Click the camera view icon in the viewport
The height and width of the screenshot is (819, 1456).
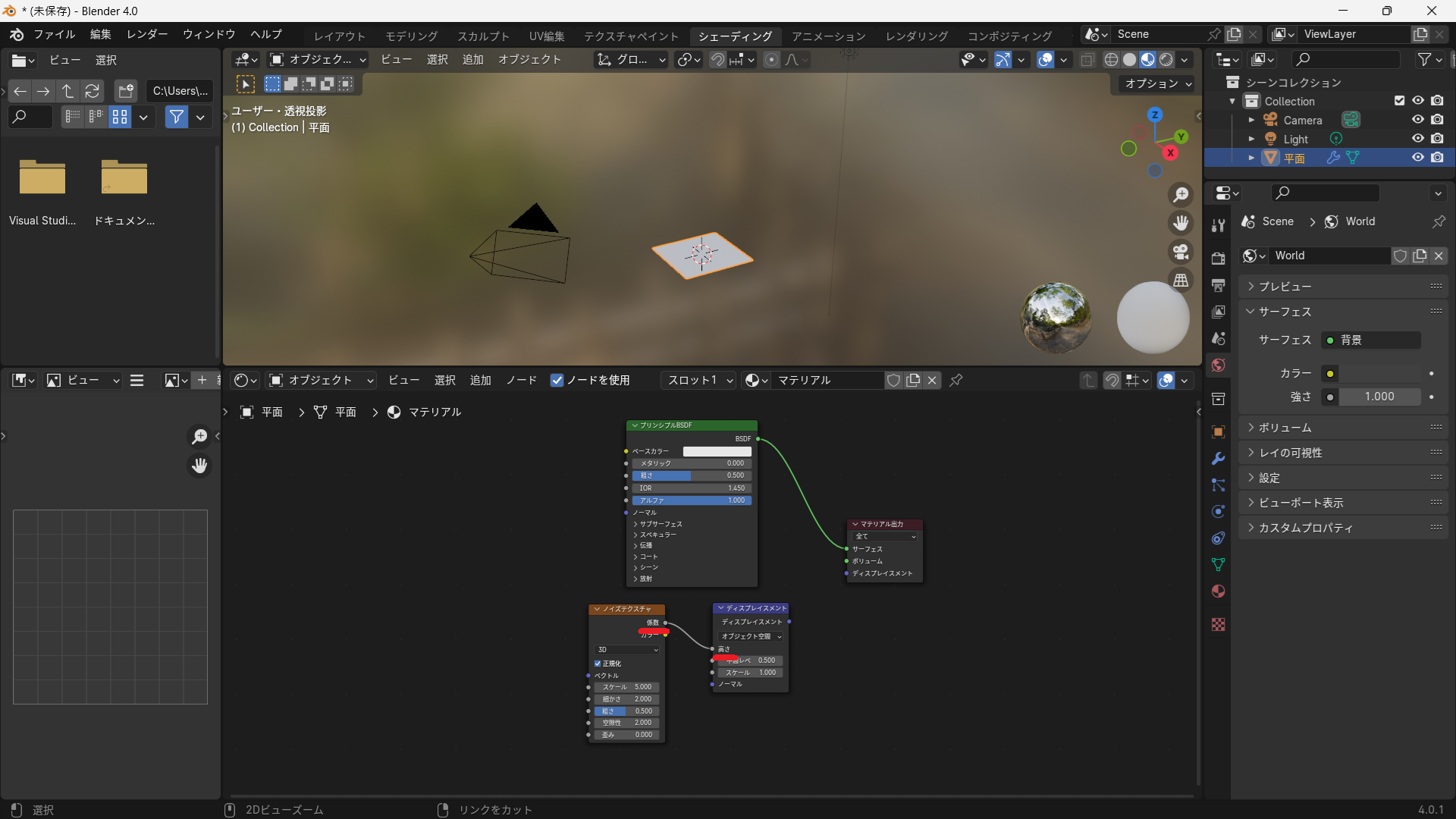(x=1181, y=252)
